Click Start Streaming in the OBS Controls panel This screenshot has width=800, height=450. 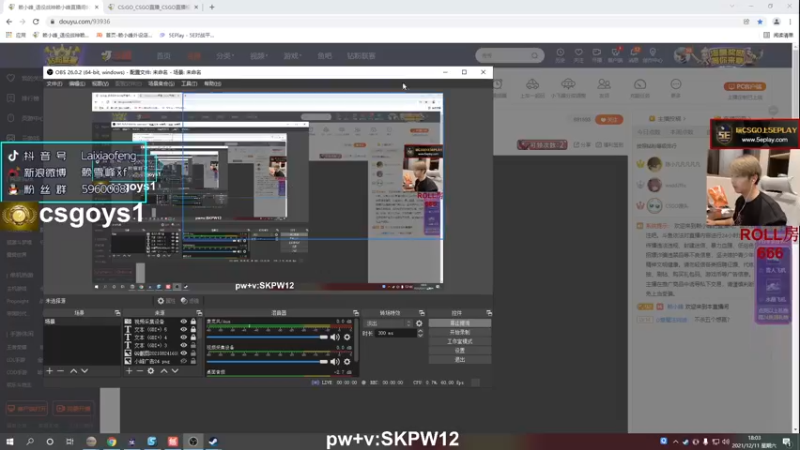tap(460, 323)
